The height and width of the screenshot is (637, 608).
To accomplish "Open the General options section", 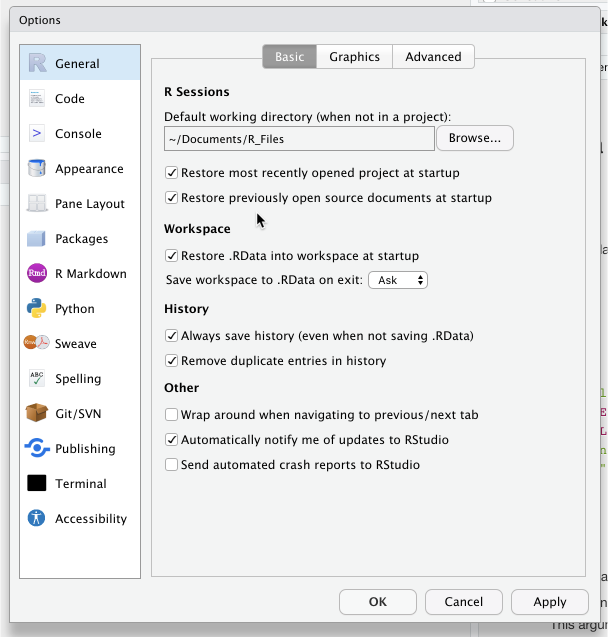I will tap(80, 63).
